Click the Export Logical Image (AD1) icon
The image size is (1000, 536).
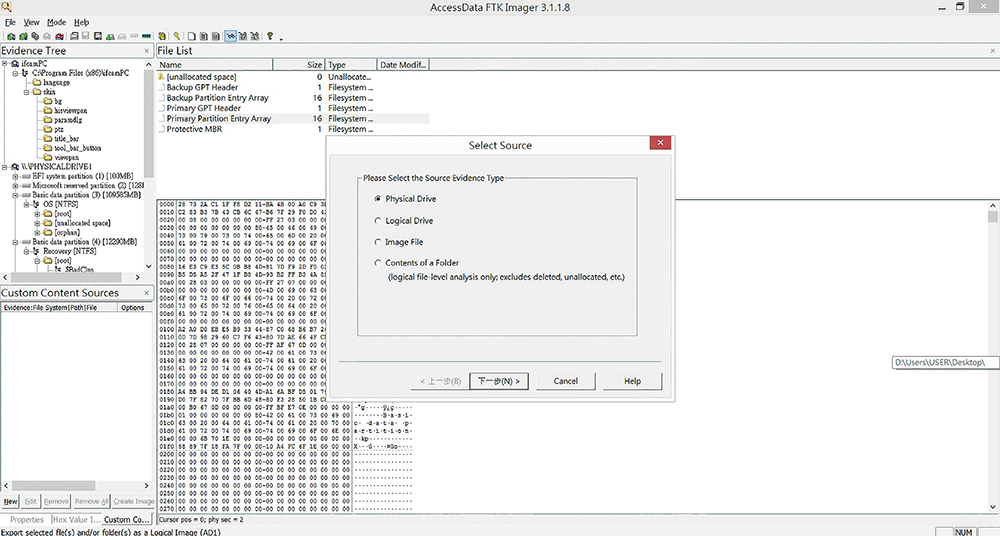(x=98, y=36)
